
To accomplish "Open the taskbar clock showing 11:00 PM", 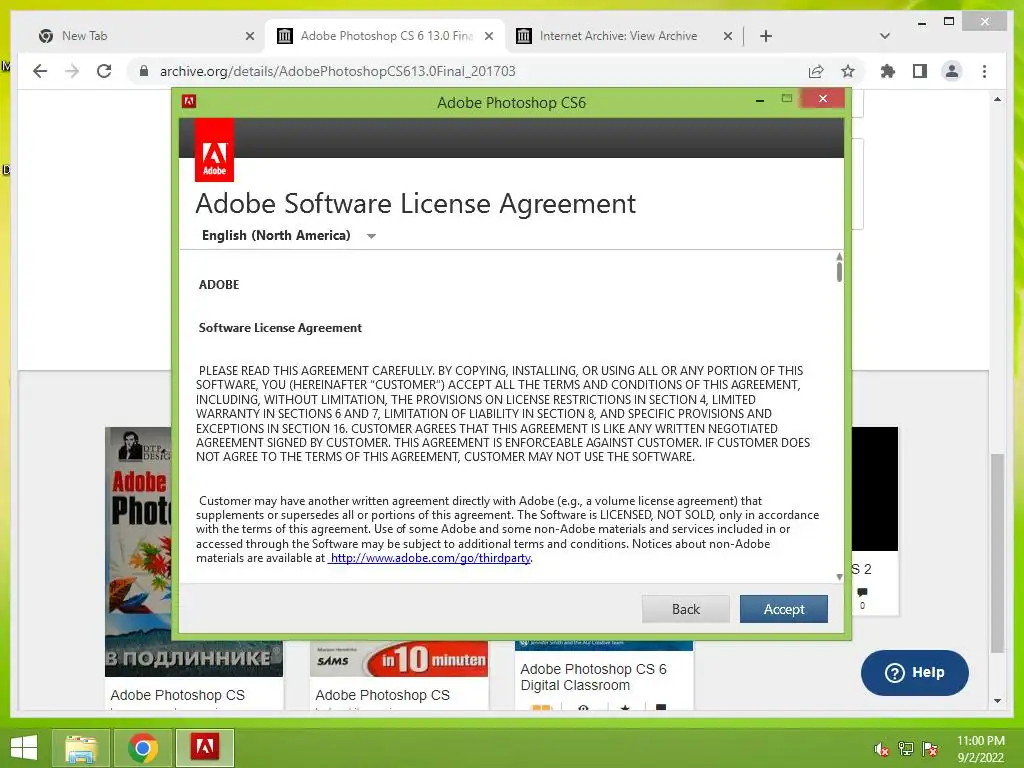I will click(x=980, y=748).
